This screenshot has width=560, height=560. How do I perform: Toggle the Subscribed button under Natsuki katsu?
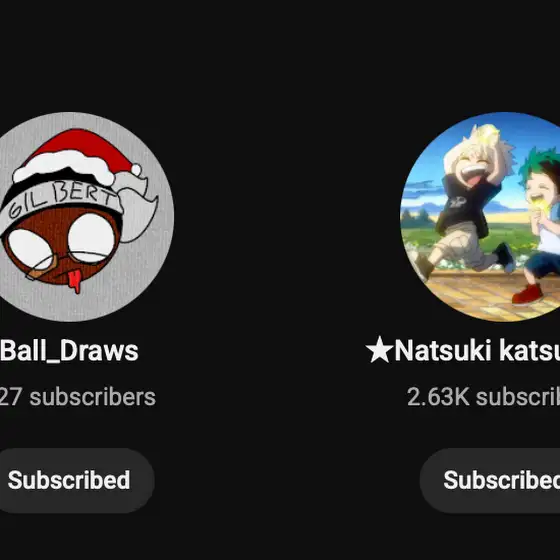point(490,480)
